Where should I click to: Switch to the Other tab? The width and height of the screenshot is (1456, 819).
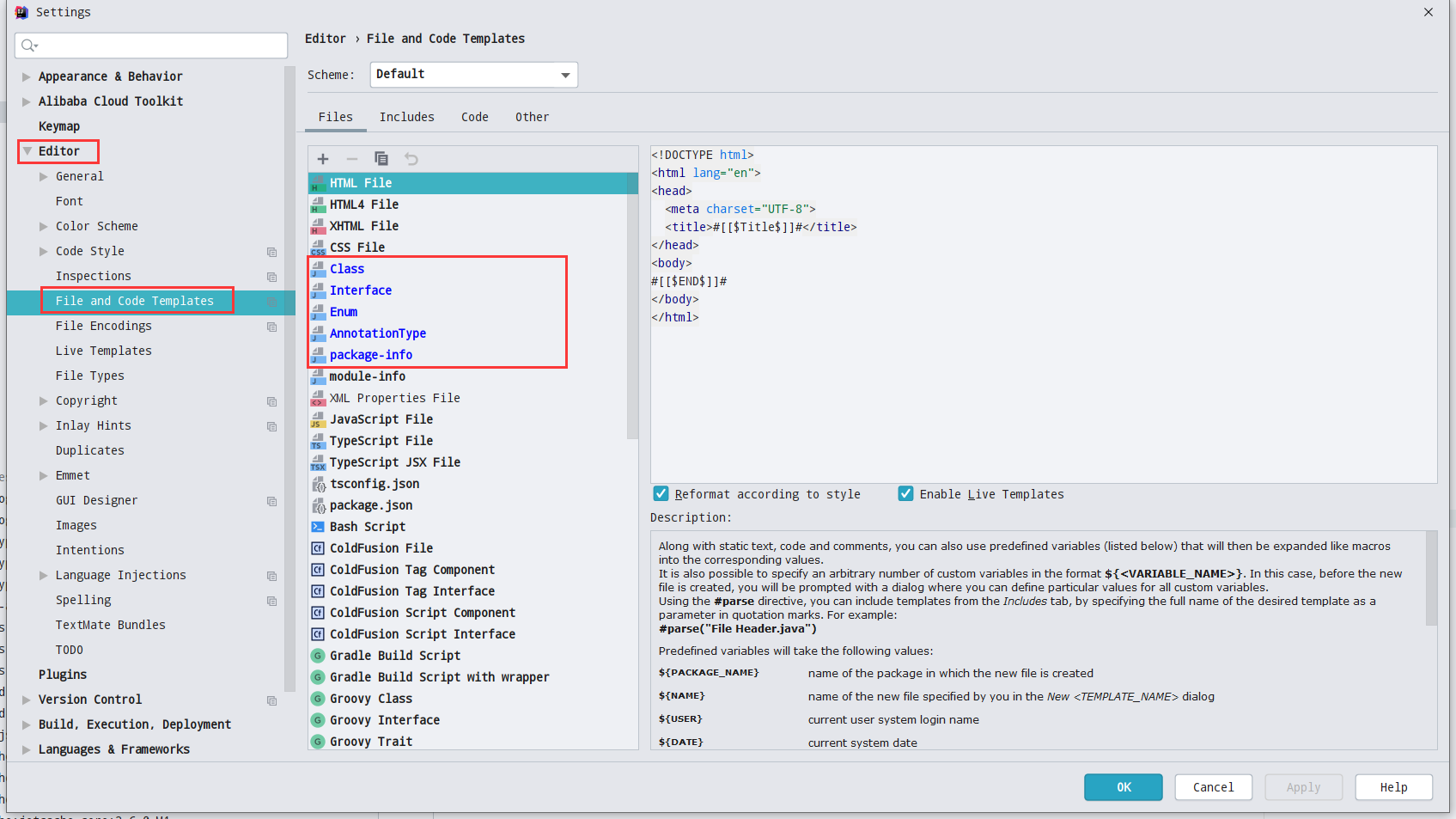point(533,117)
